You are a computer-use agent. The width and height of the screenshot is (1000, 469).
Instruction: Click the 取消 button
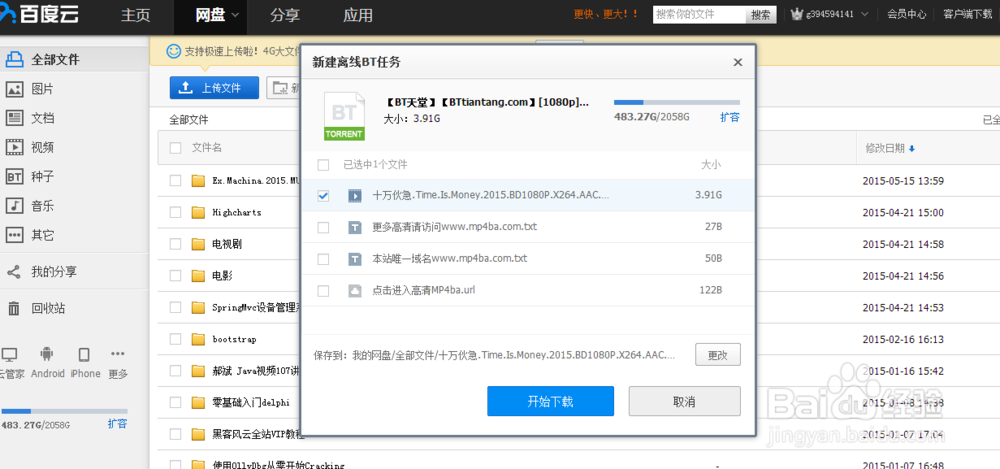pos(684,401)
